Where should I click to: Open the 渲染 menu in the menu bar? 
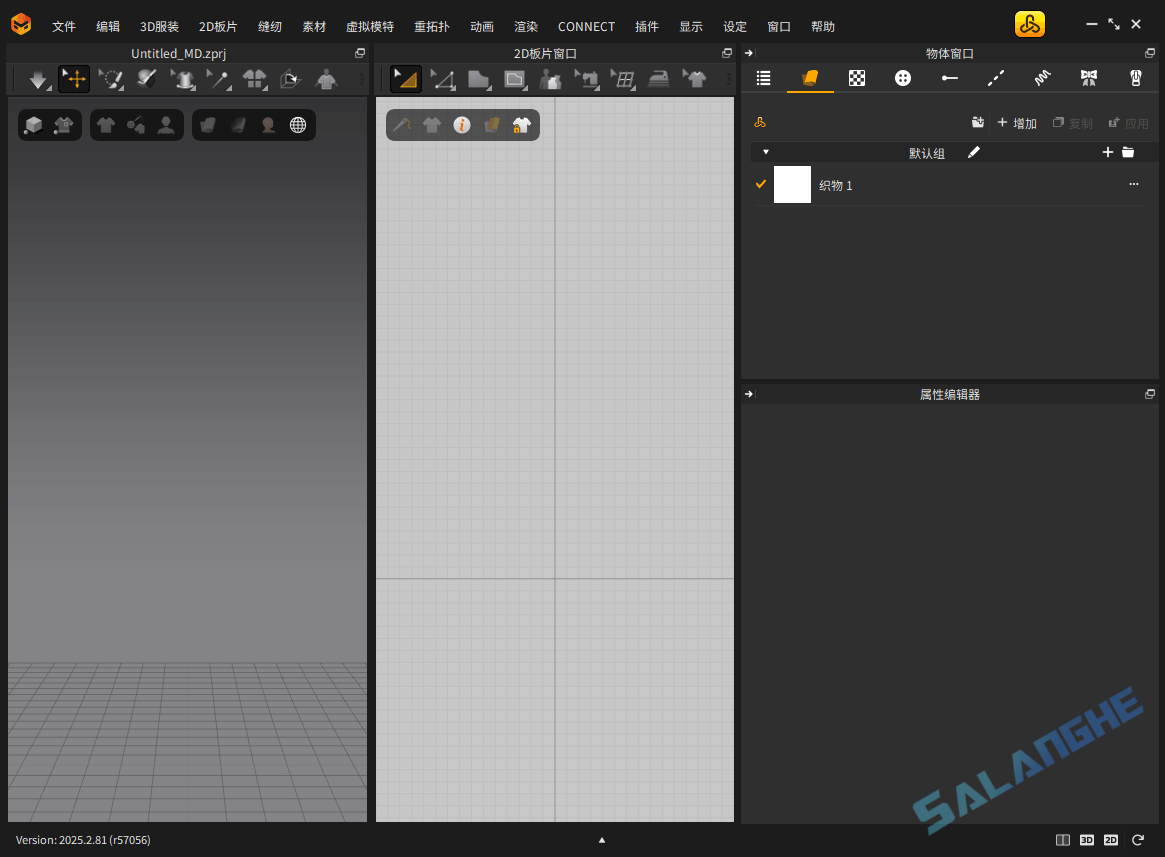pos(526,26)
